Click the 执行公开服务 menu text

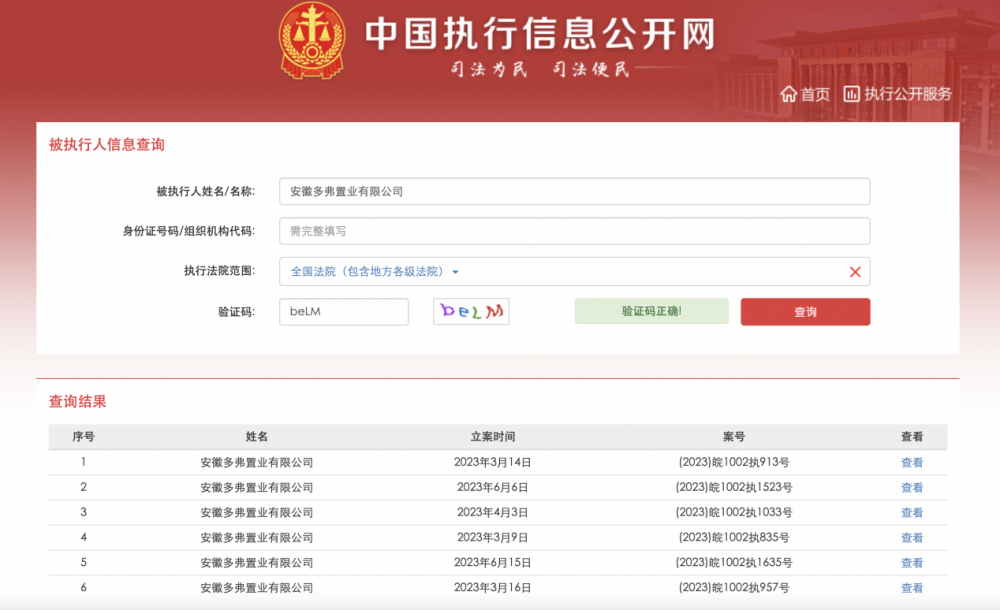coord(908,94)
